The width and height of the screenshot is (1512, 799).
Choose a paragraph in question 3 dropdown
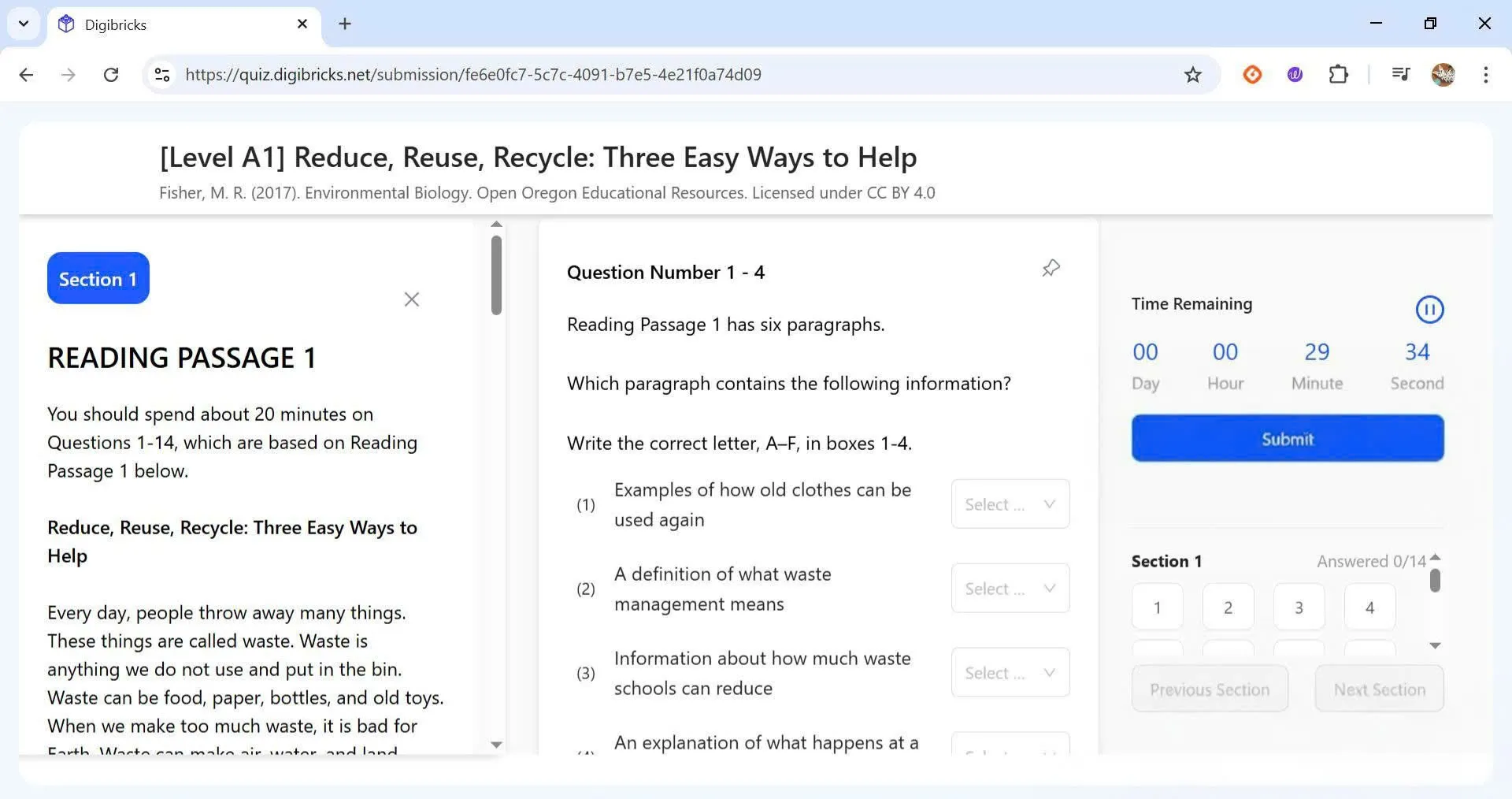point(1010,673)
